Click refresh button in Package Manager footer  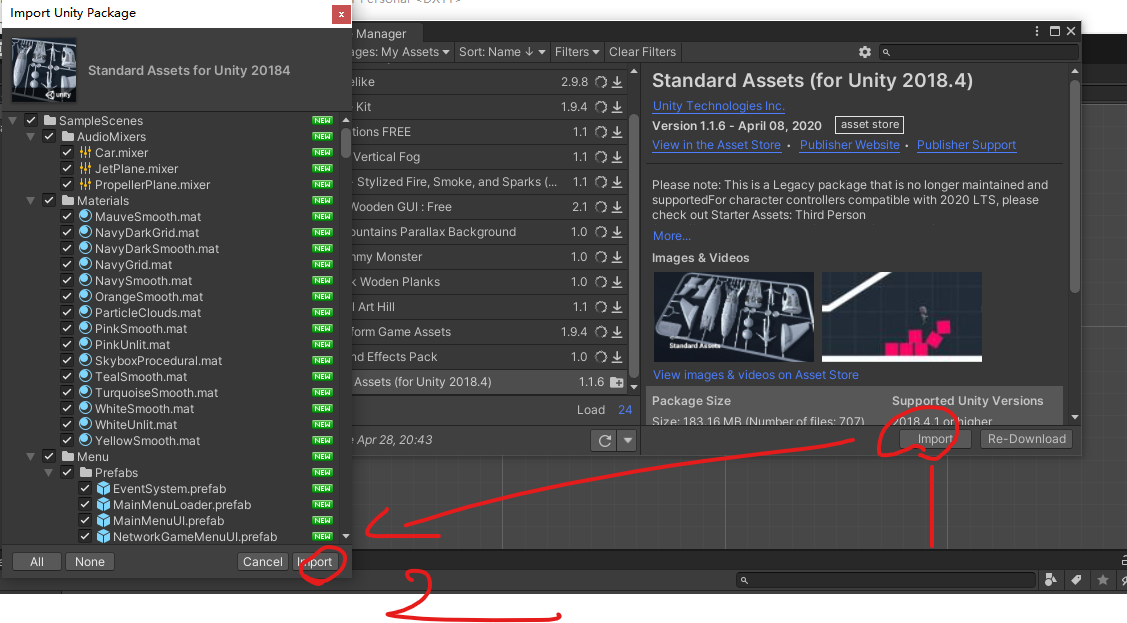(604, 440)
